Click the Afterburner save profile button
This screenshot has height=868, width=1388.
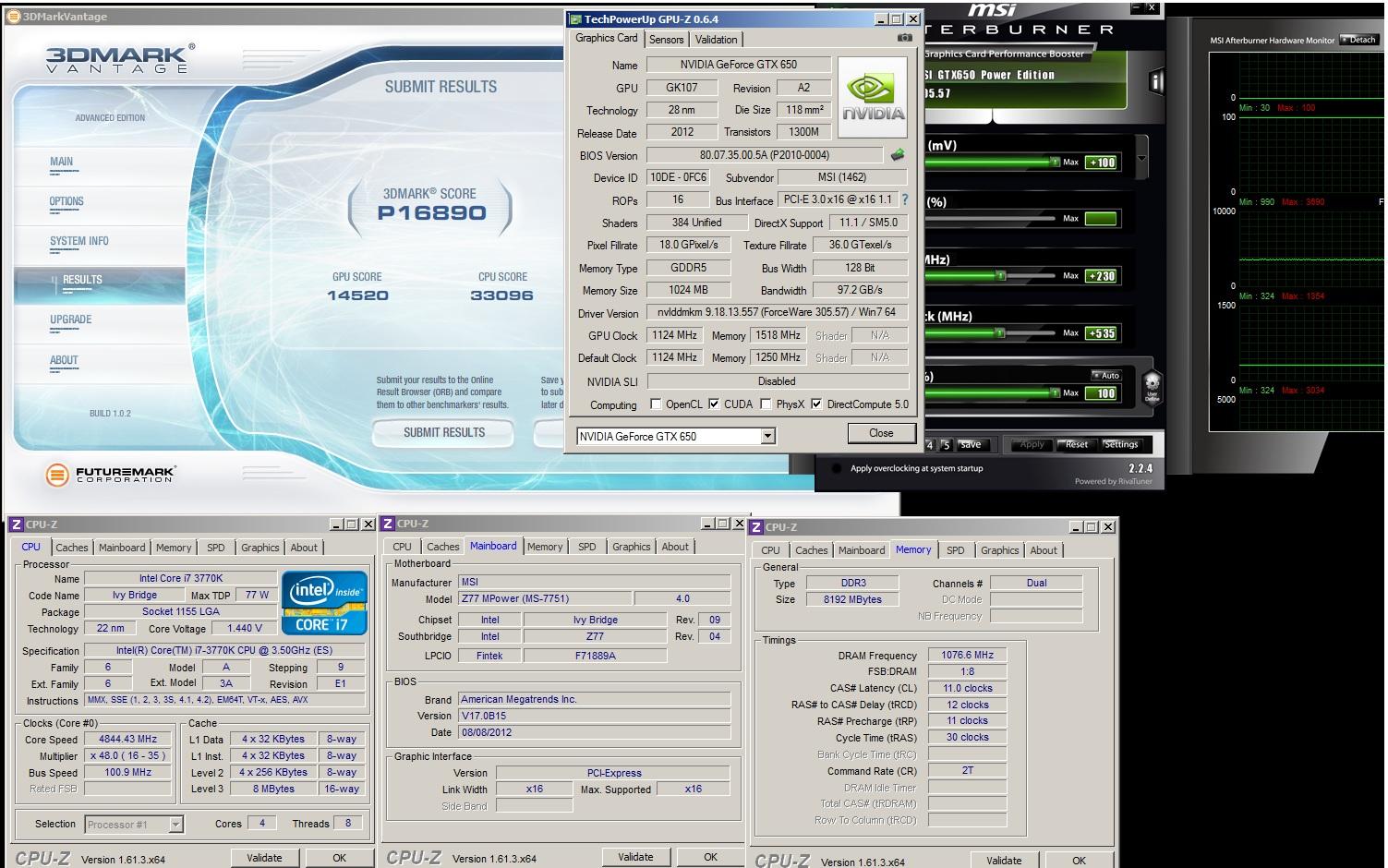click(x=970, y=444)
